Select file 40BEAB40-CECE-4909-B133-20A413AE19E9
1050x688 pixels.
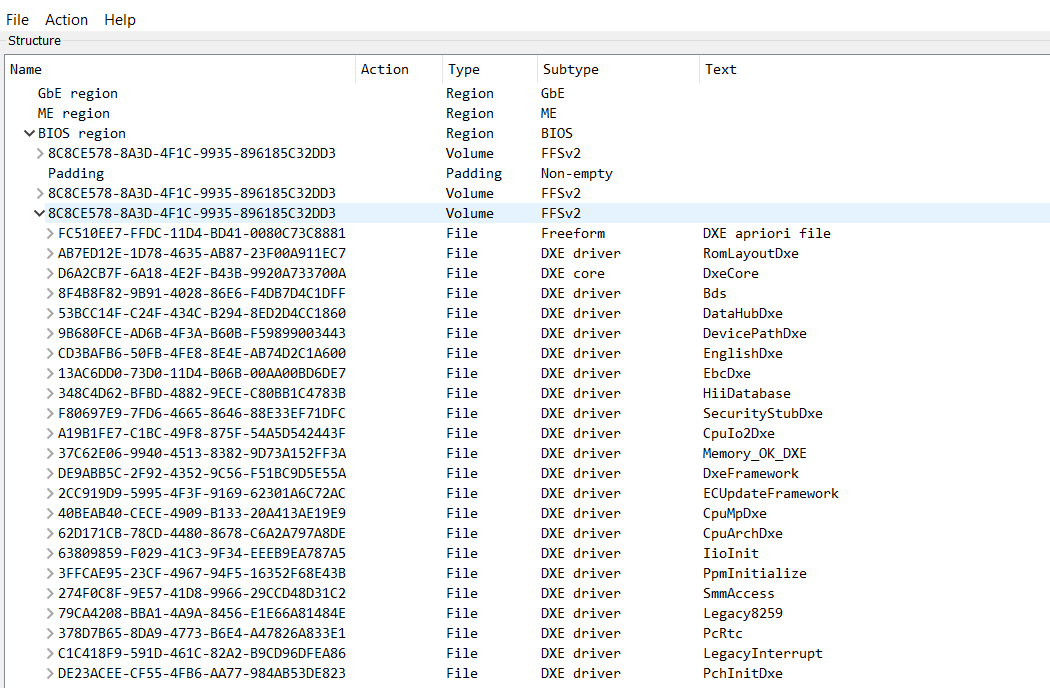202,513
